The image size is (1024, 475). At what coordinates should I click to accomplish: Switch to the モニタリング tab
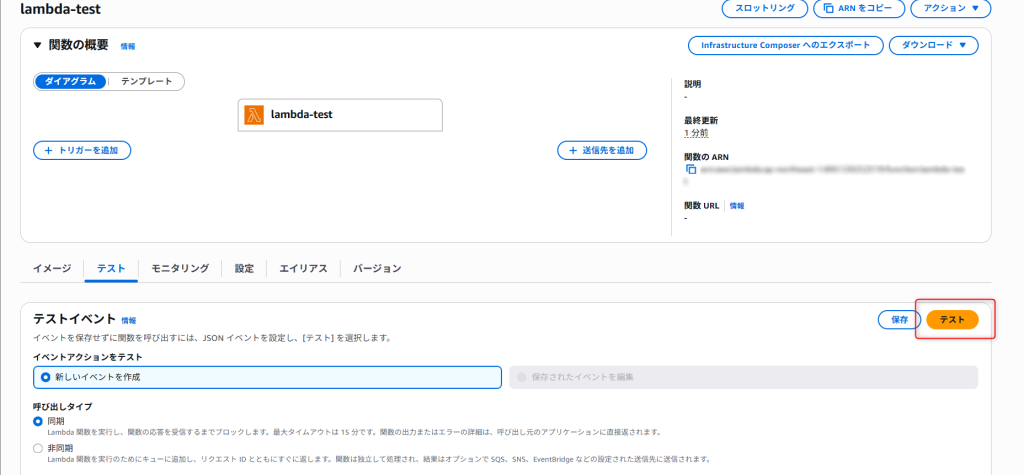[x=180, y=269]
